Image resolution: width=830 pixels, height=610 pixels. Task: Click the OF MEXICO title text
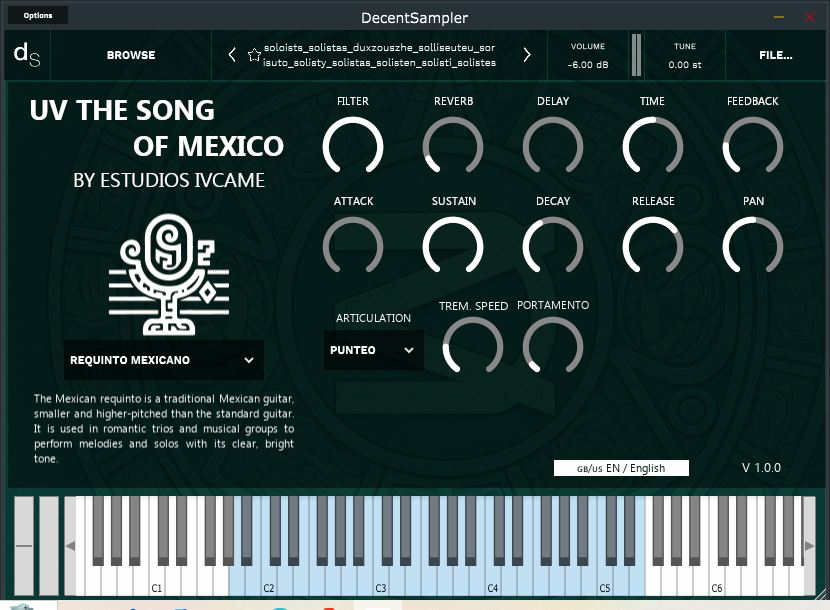tap(209, 146)
